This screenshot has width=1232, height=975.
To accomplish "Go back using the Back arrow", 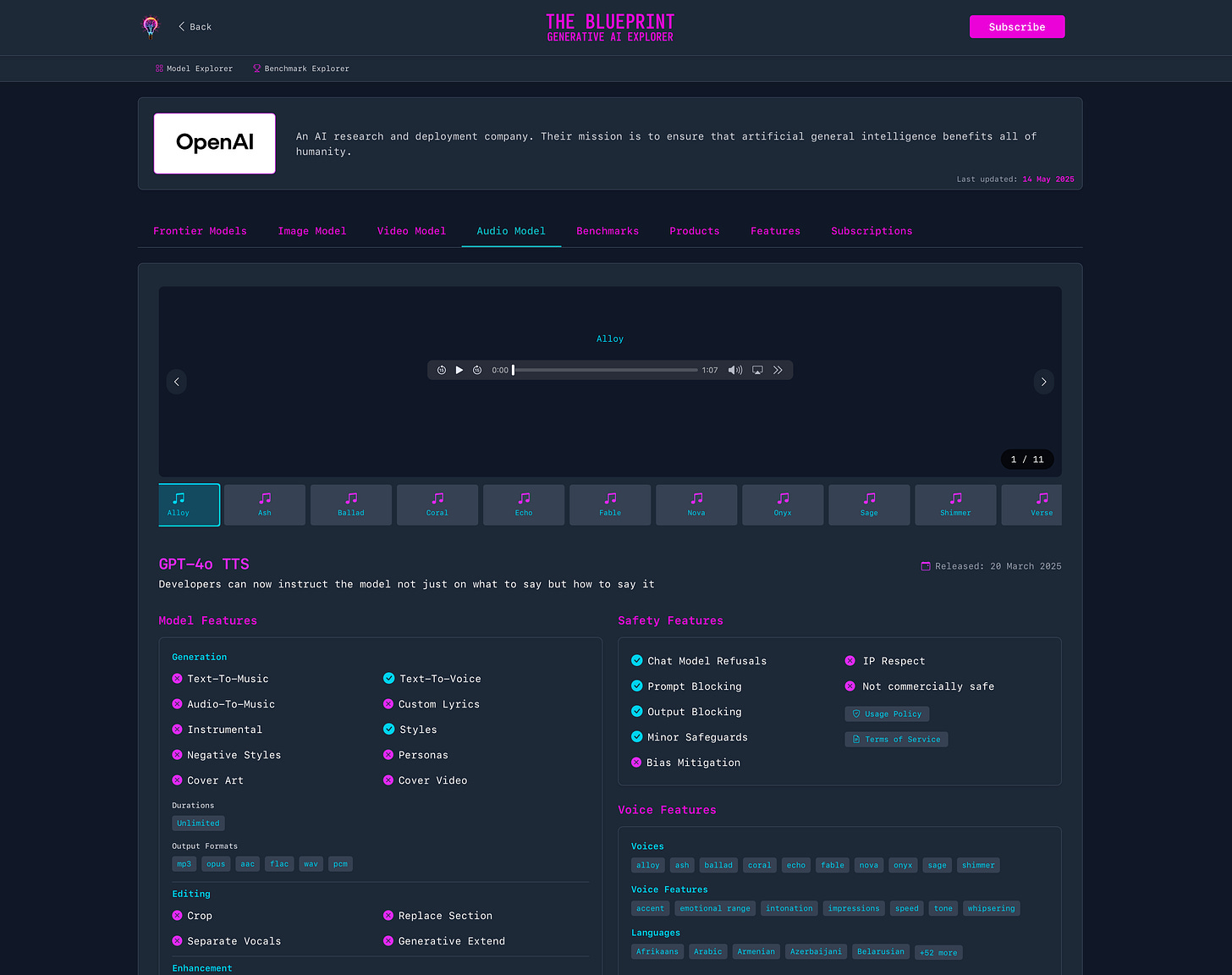I will [195, 27].
